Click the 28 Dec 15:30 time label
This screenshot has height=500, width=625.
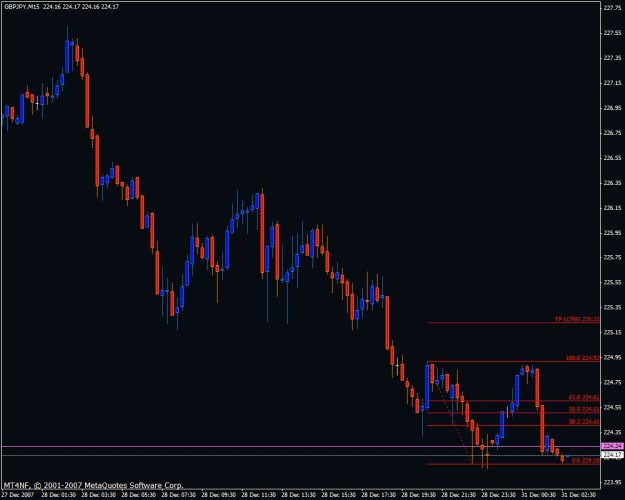[338, 495]
